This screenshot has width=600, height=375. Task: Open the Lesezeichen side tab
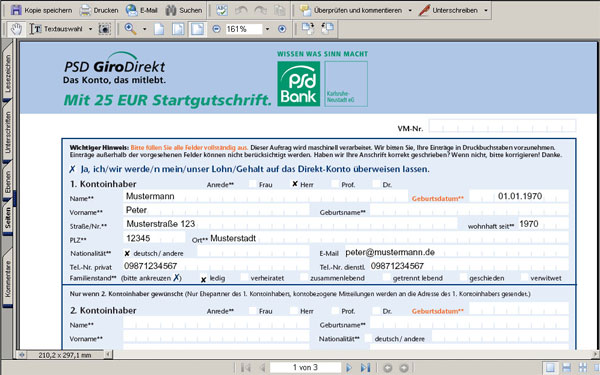8,73
